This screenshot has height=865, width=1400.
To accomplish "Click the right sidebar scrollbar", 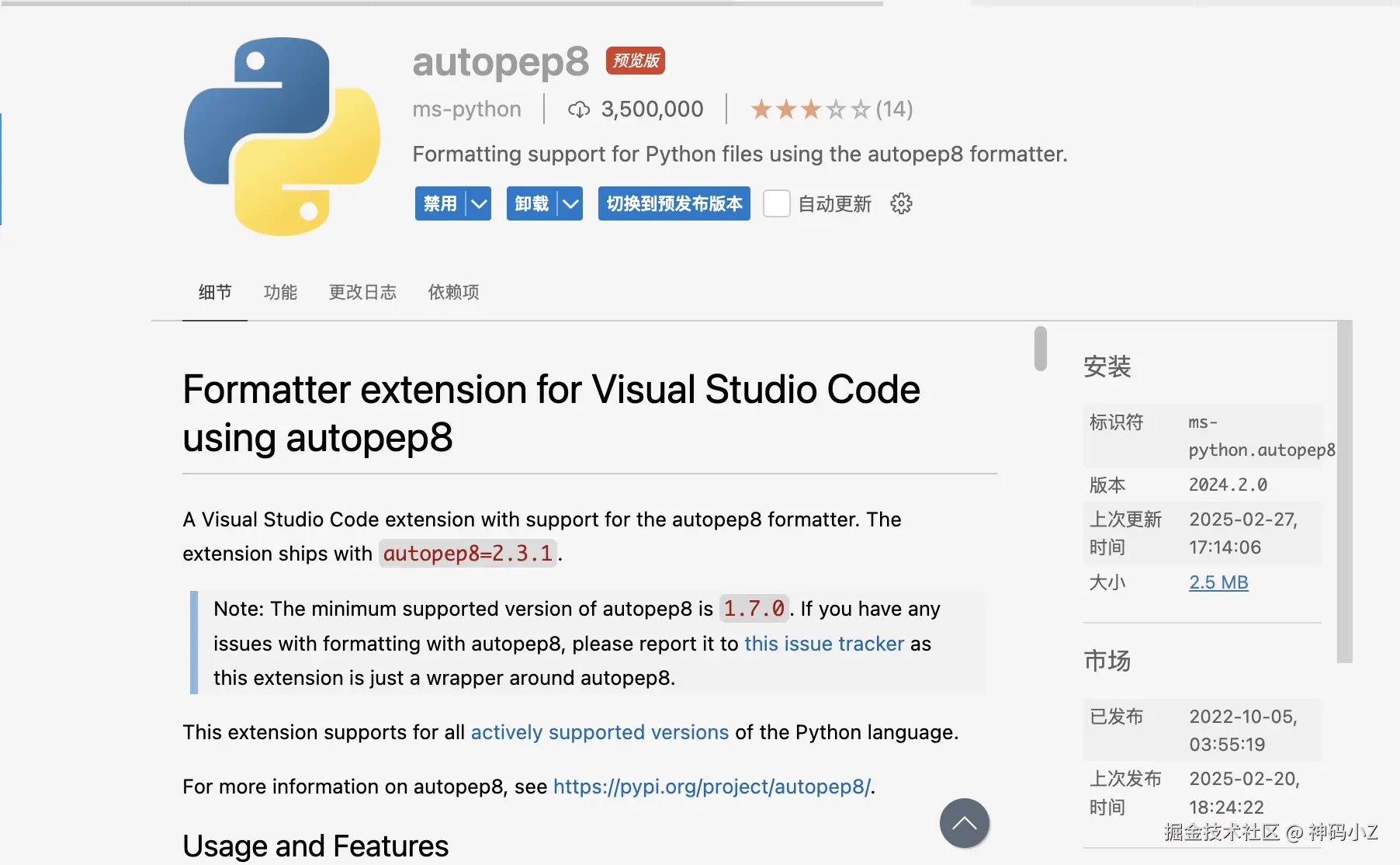I will point(1345,492).
